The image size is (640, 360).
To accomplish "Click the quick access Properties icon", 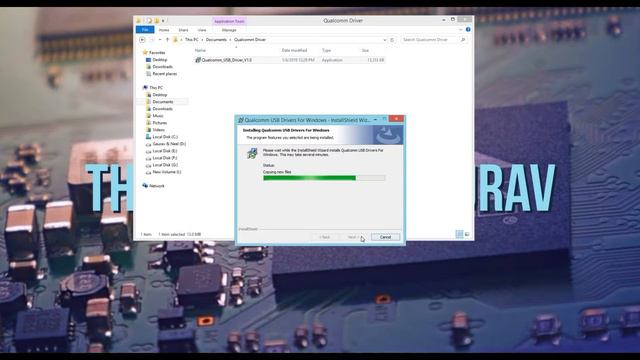I will [149, 20].
